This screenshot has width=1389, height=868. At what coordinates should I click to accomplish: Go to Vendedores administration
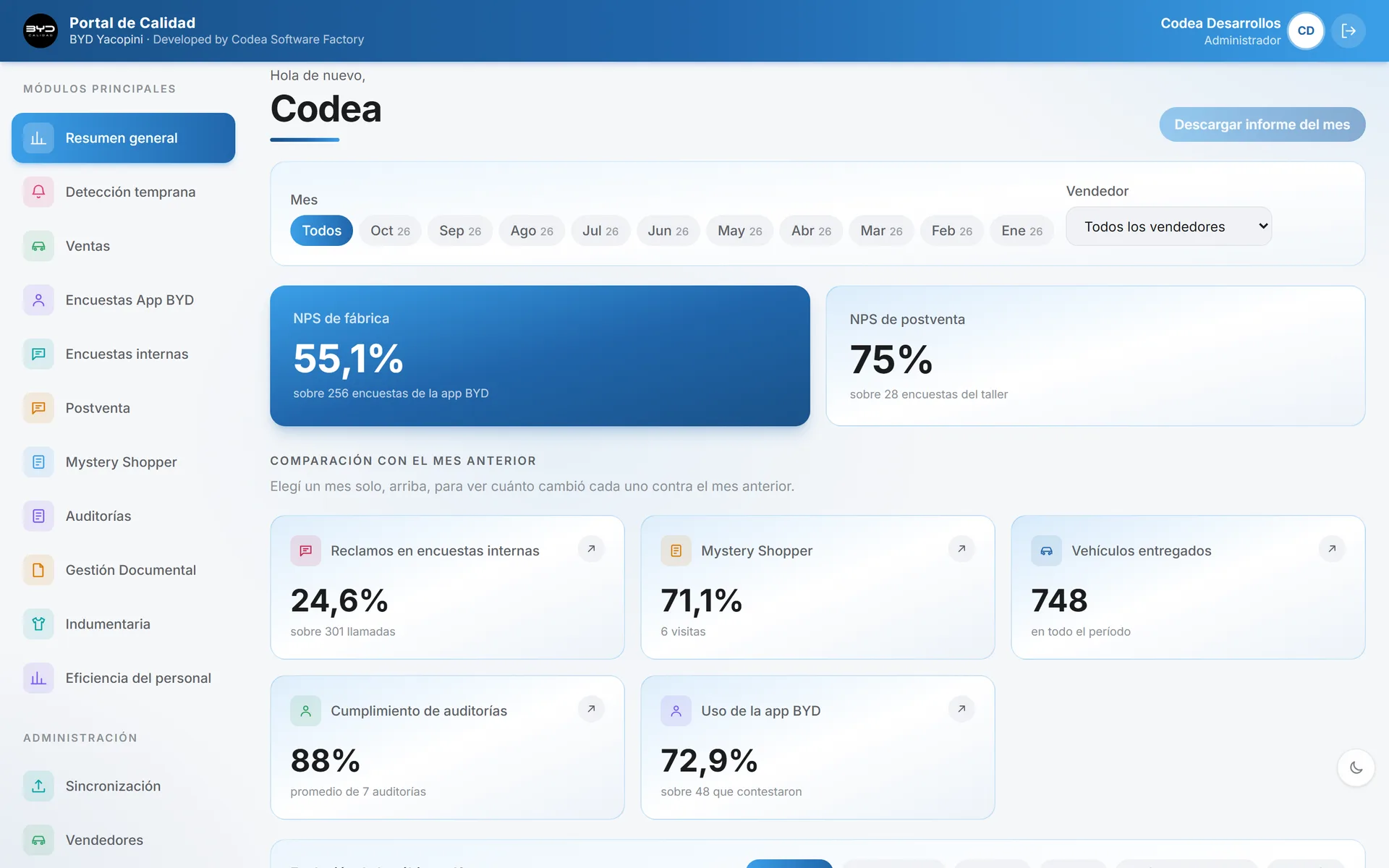[x=123, y=841]
